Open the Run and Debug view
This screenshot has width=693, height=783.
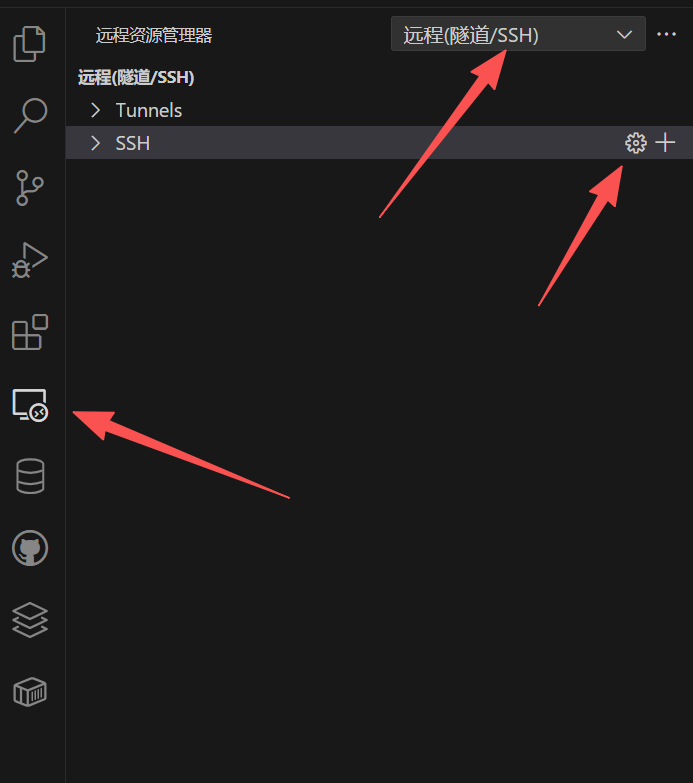29,260
